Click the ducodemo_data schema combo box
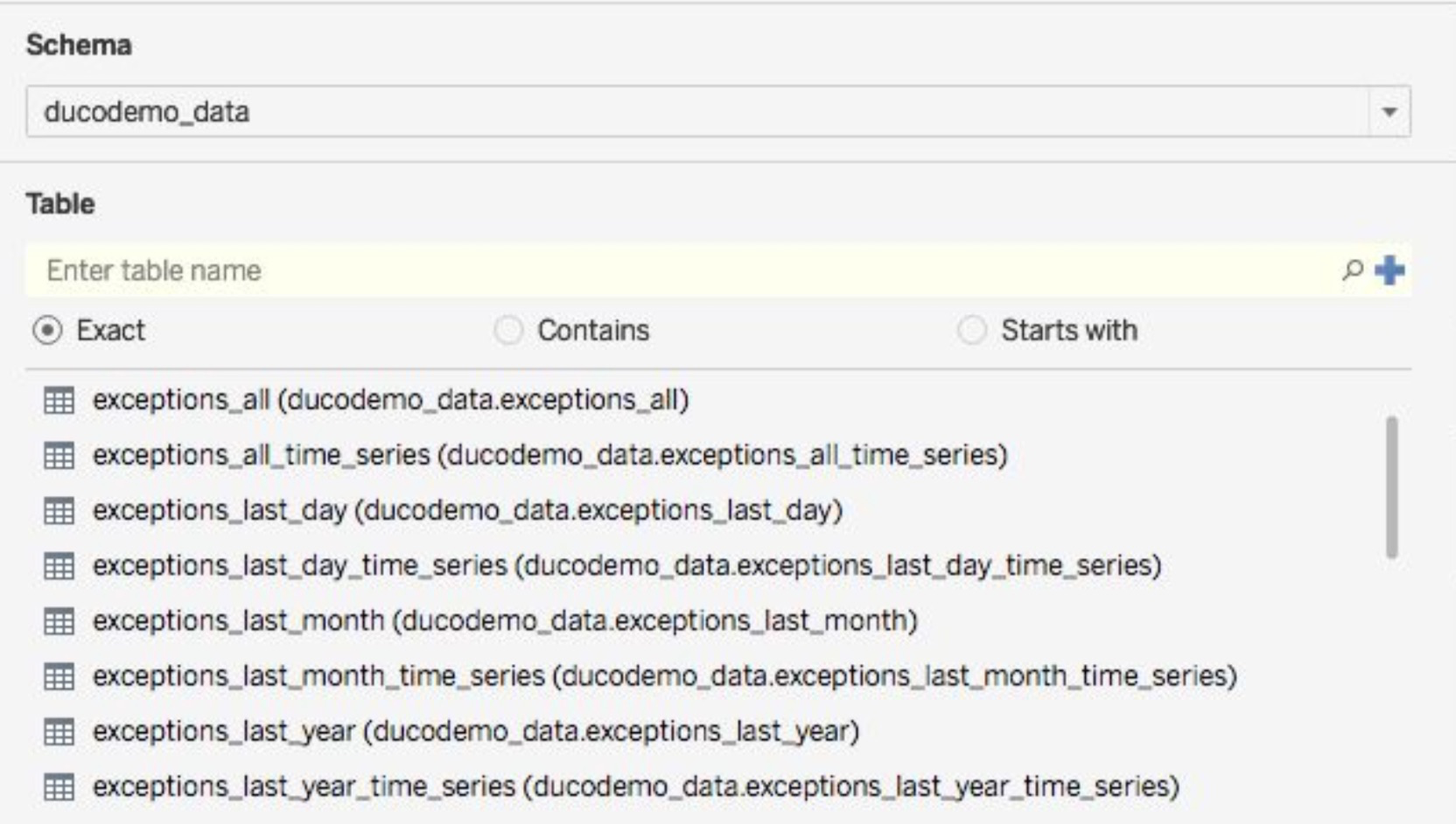The image size is (1456, 824). point(717,112)
